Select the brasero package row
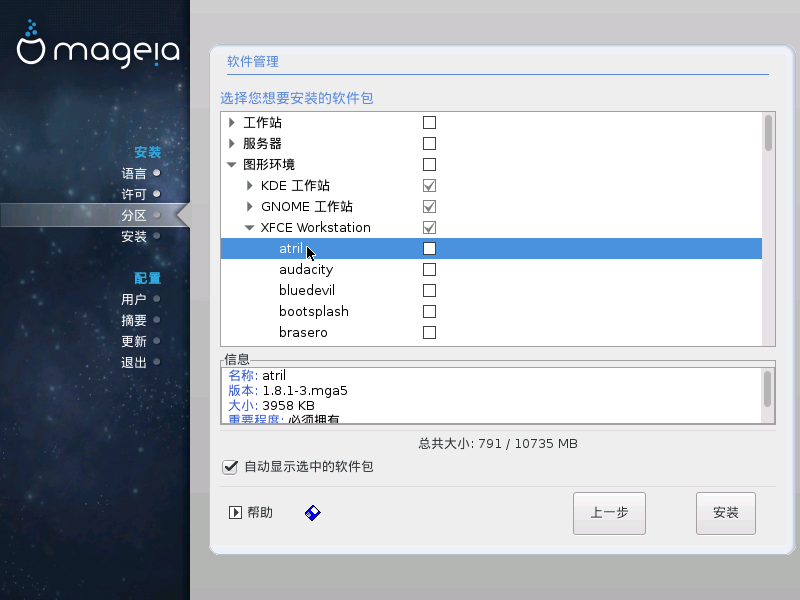The height and width of the screenshot is (600, 800). [491, 333]
